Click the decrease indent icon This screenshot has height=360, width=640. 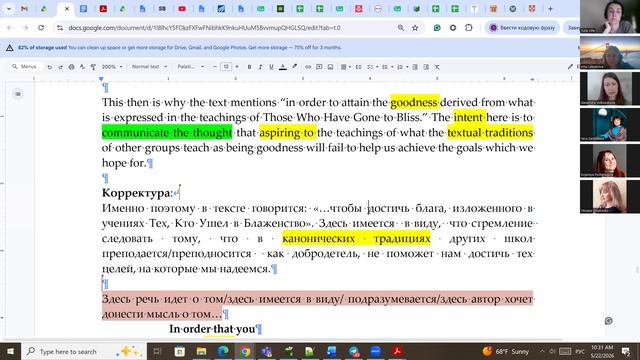tap(415, 67)
